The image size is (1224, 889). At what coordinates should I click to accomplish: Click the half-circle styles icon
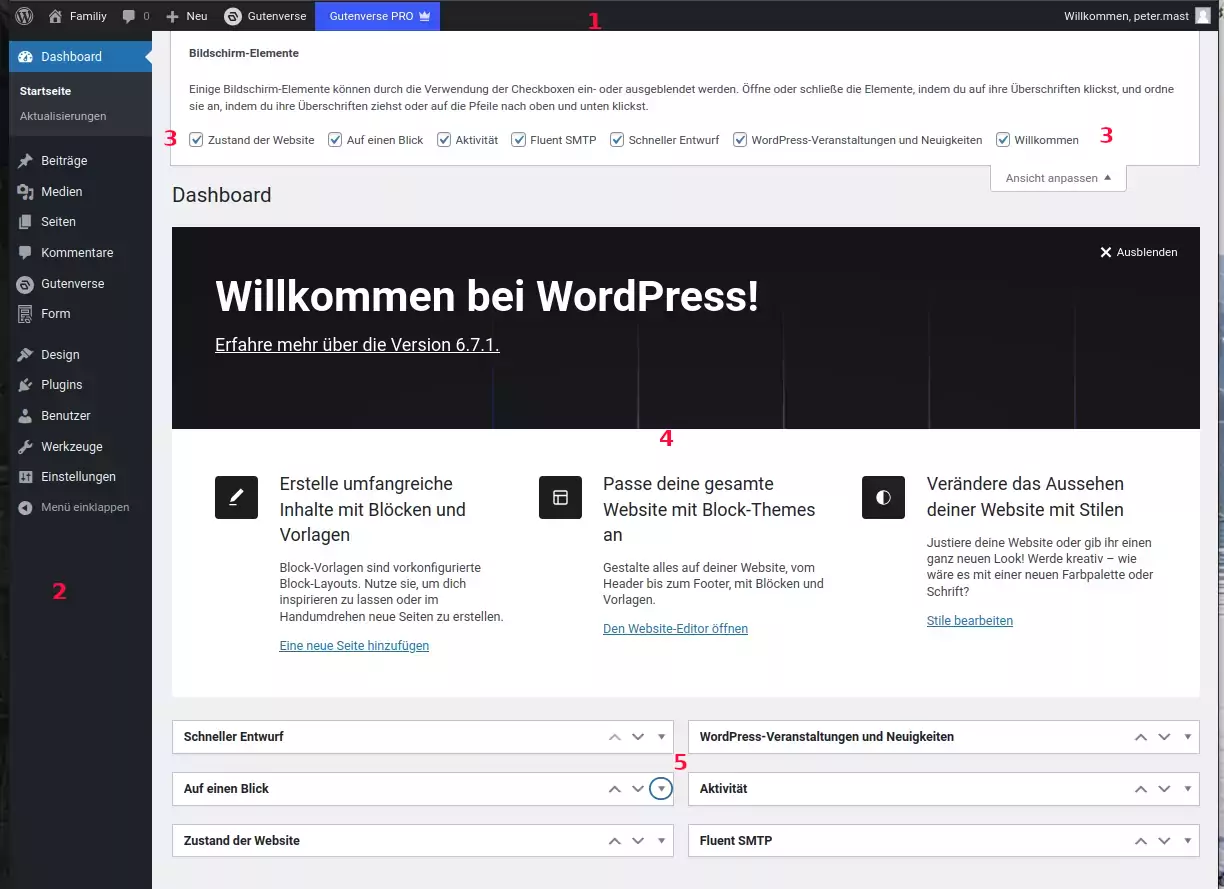[883, 497]
